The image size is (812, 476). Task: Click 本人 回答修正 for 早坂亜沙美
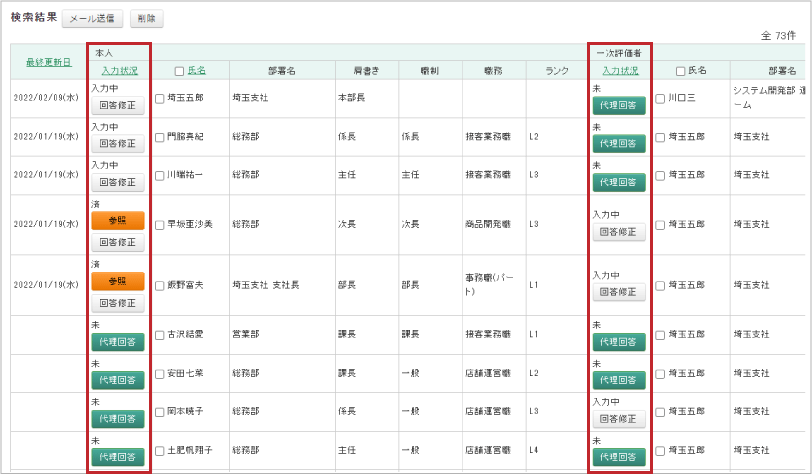118,242
